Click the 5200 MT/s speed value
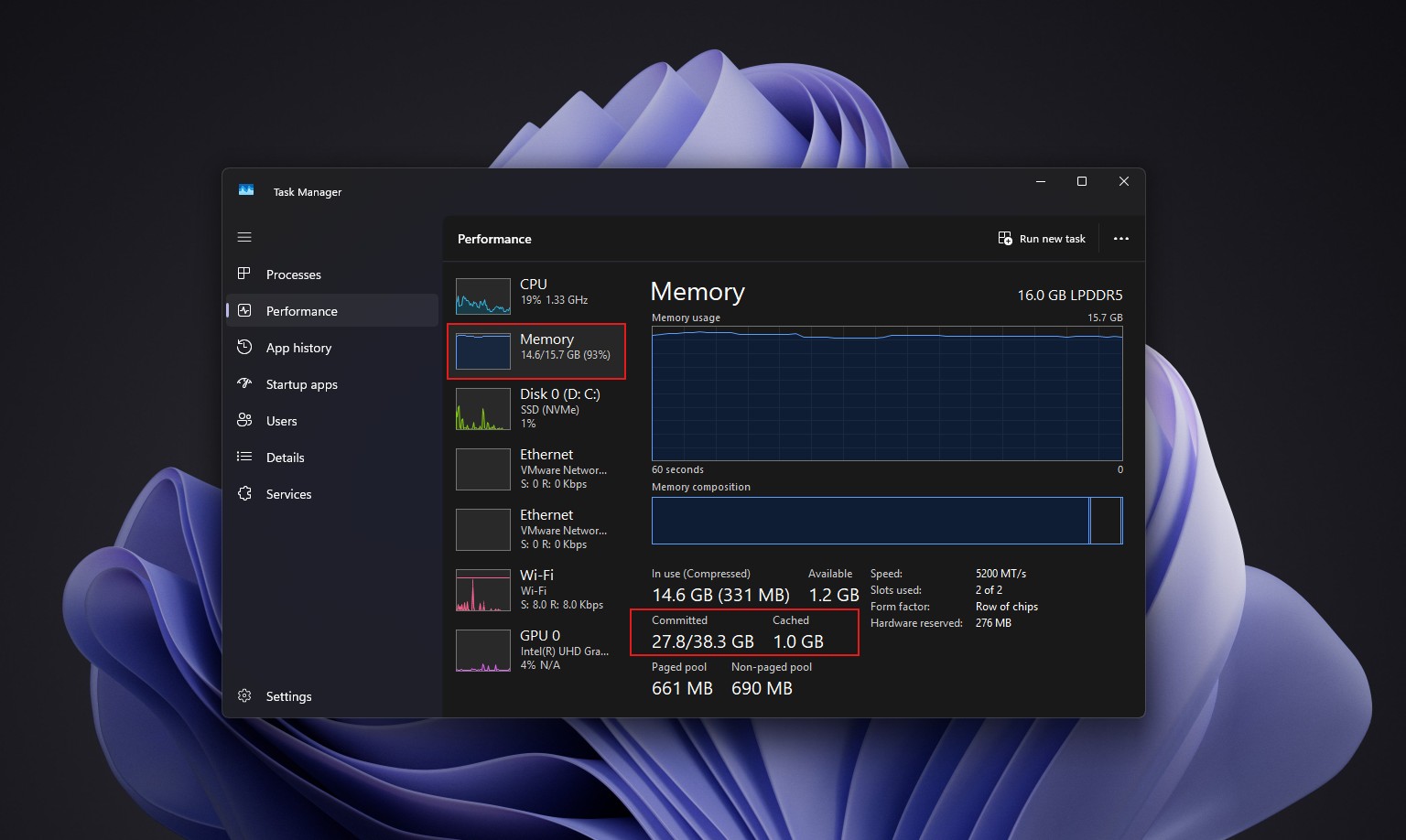 1000,574
